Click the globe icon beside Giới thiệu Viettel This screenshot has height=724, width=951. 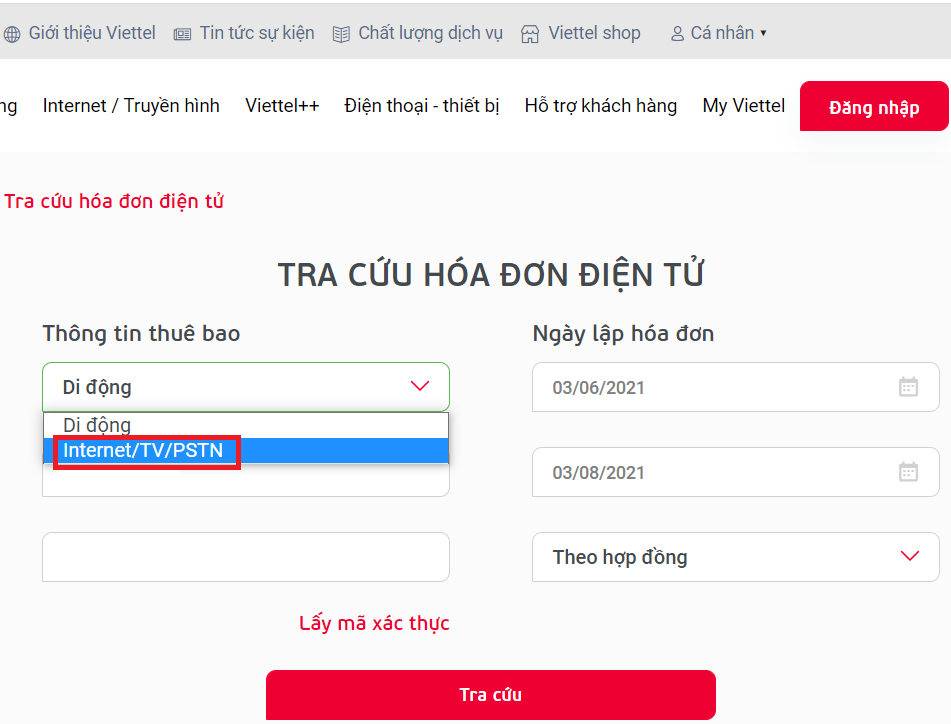click(14, 32)
